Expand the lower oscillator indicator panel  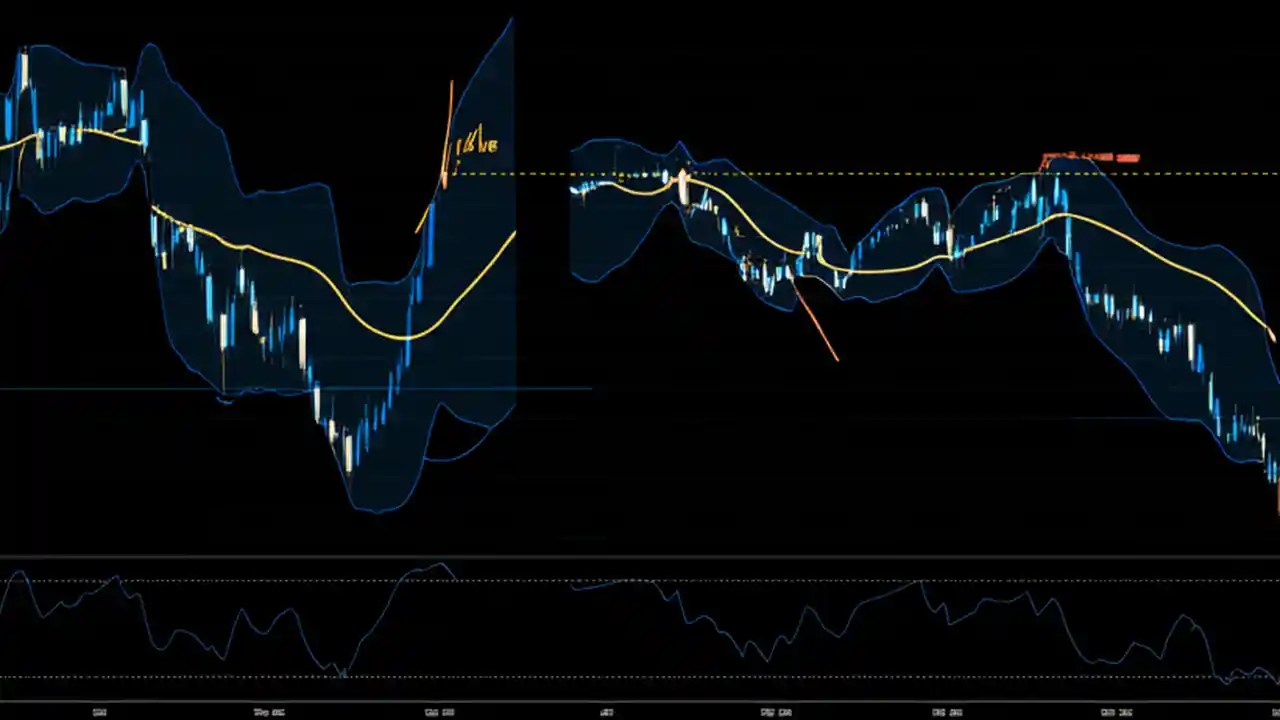tap(640, 625)
